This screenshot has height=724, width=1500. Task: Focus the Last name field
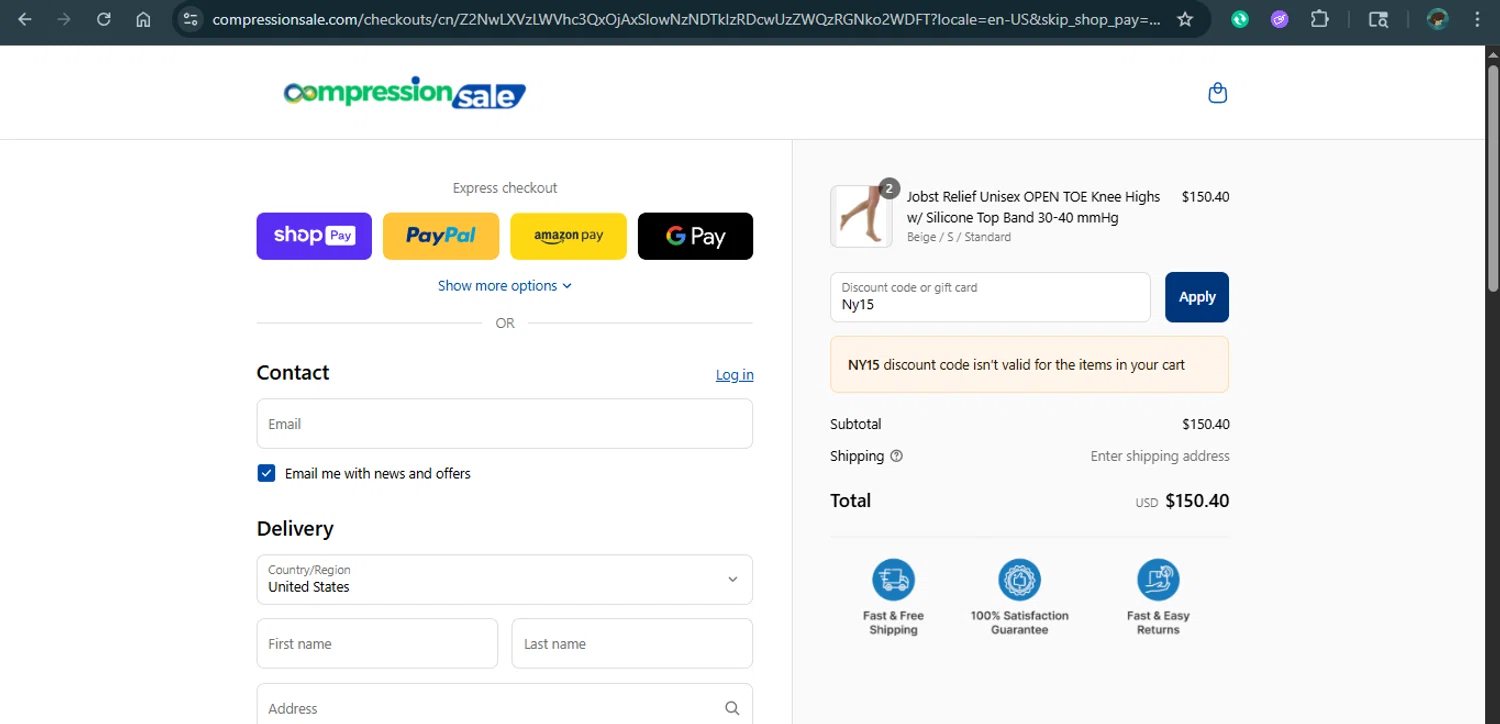pos(632,644)
